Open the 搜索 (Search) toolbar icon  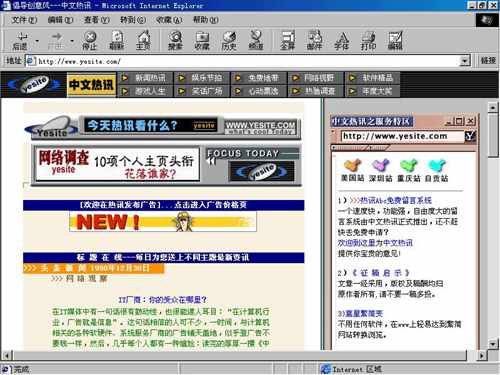pyautogui.click(x=175, y=40)
